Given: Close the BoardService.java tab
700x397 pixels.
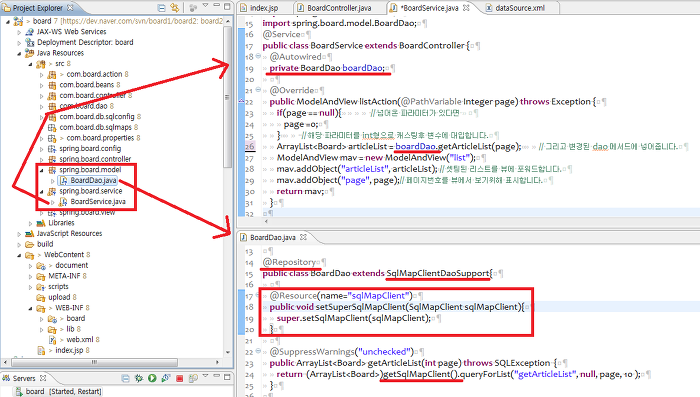Looking at the screenshot, I should pos(466,8).
